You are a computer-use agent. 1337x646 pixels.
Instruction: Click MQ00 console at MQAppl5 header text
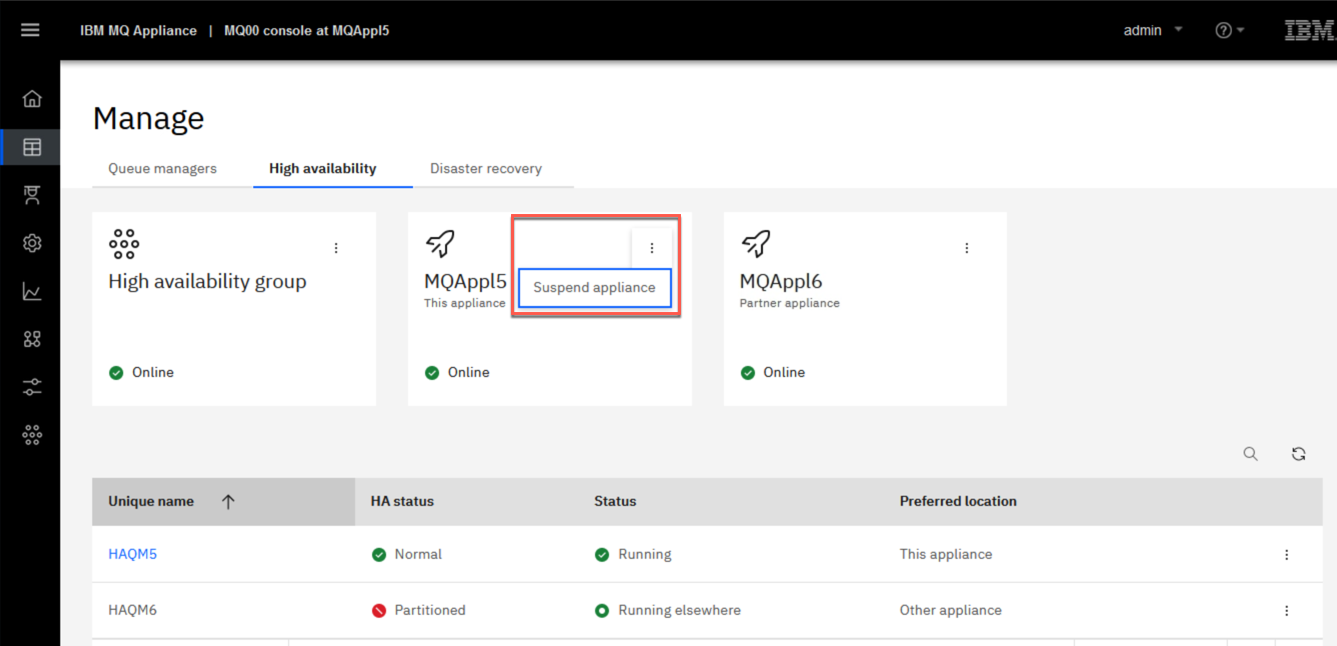(306, 30)
